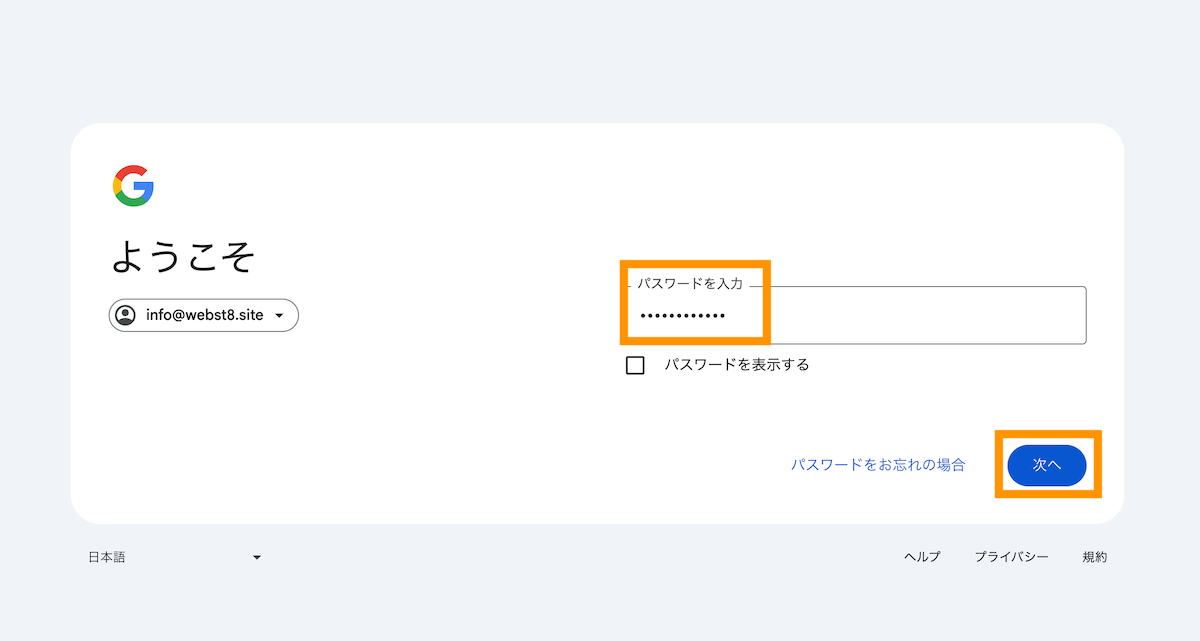The image size is (1200, 641).
Task: Enable the パスワードを表示する checkbox
Action: [x=635, y=365]
